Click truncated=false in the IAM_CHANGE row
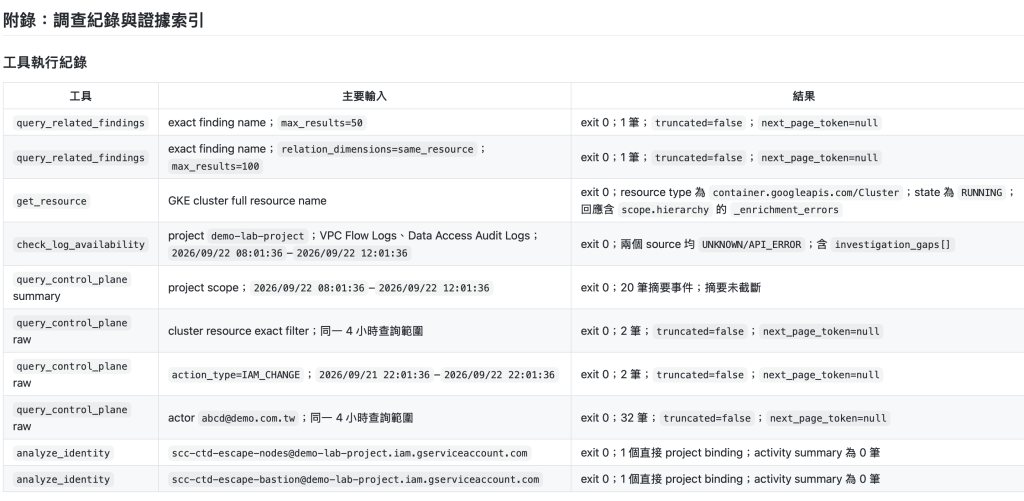Screen dimensions: 1024x501 coord(700,375)
